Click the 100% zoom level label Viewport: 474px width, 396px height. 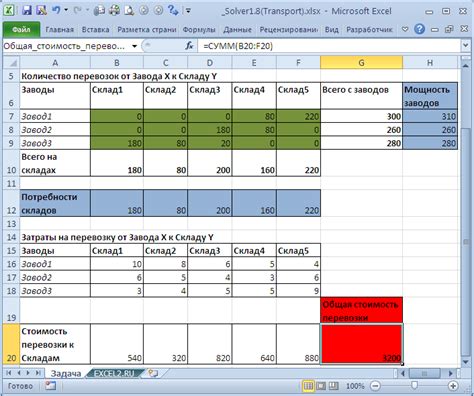tap(355, 386)
